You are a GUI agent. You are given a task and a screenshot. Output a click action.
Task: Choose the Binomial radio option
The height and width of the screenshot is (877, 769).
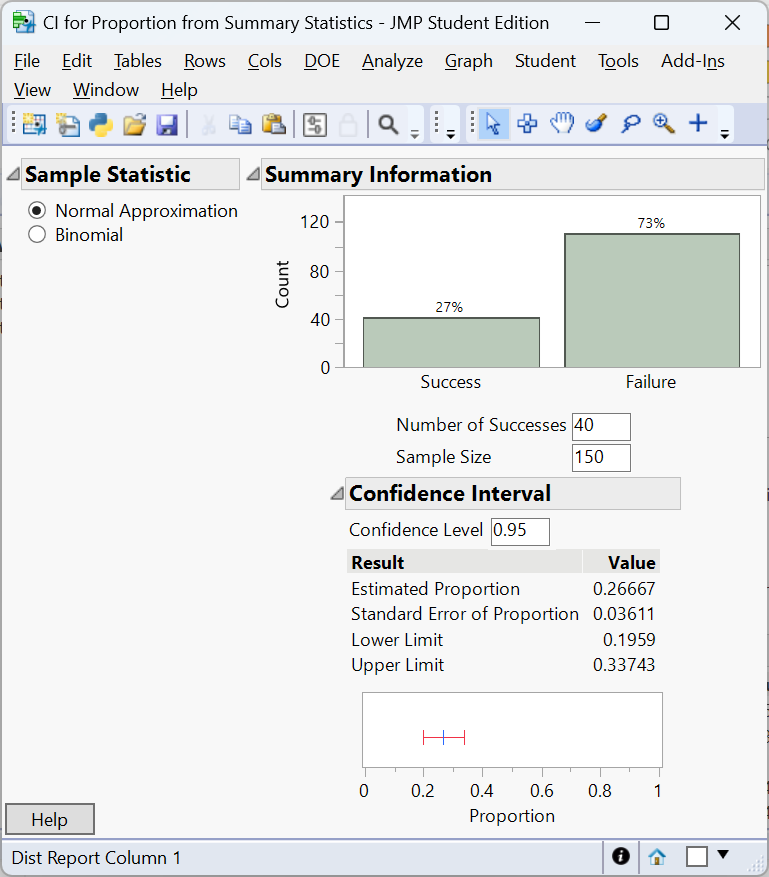point(38,235)
